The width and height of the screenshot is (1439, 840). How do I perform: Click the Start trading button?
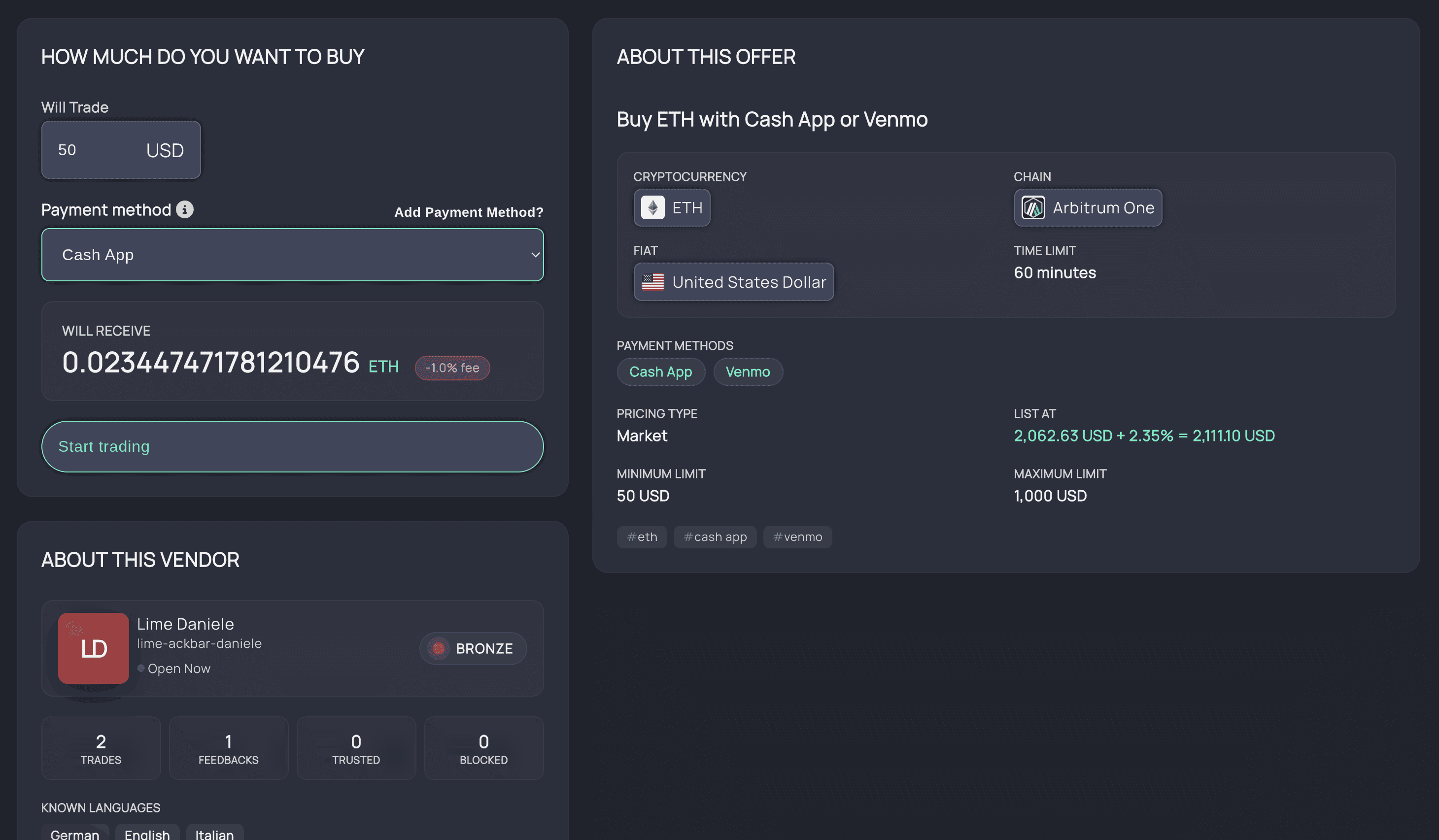pyautogui.click(x=292, y=446)
